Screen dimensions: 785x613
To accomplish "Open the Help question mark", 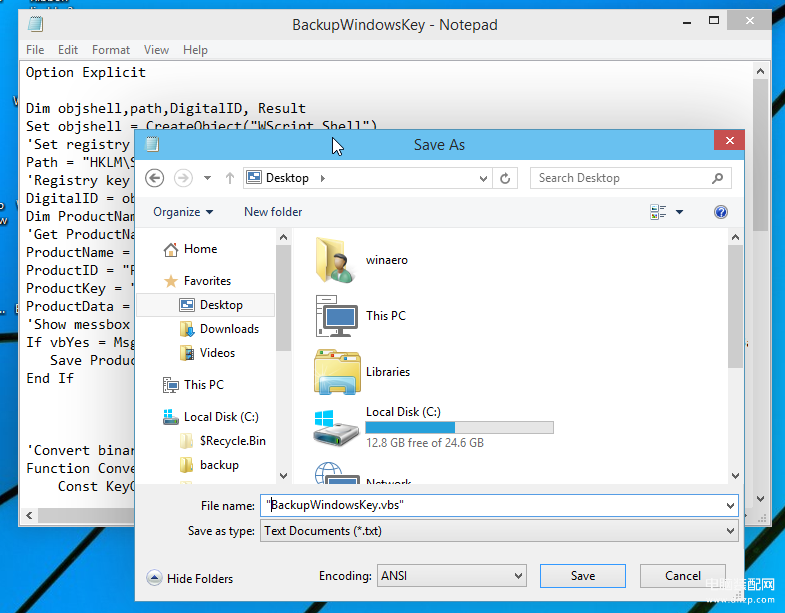I will 721,212.
